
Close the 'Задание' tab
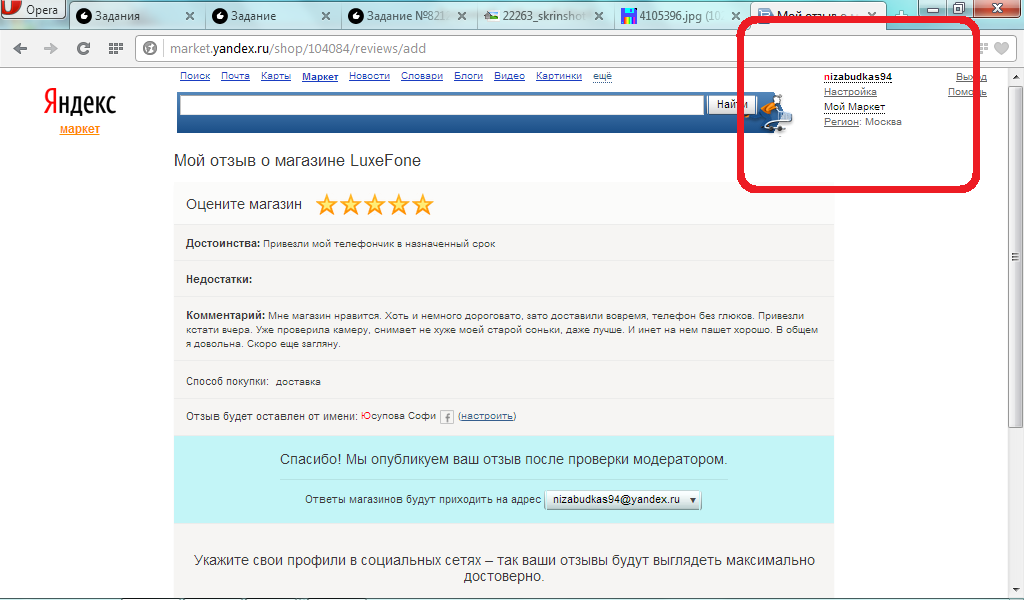(x=326, y=16)
